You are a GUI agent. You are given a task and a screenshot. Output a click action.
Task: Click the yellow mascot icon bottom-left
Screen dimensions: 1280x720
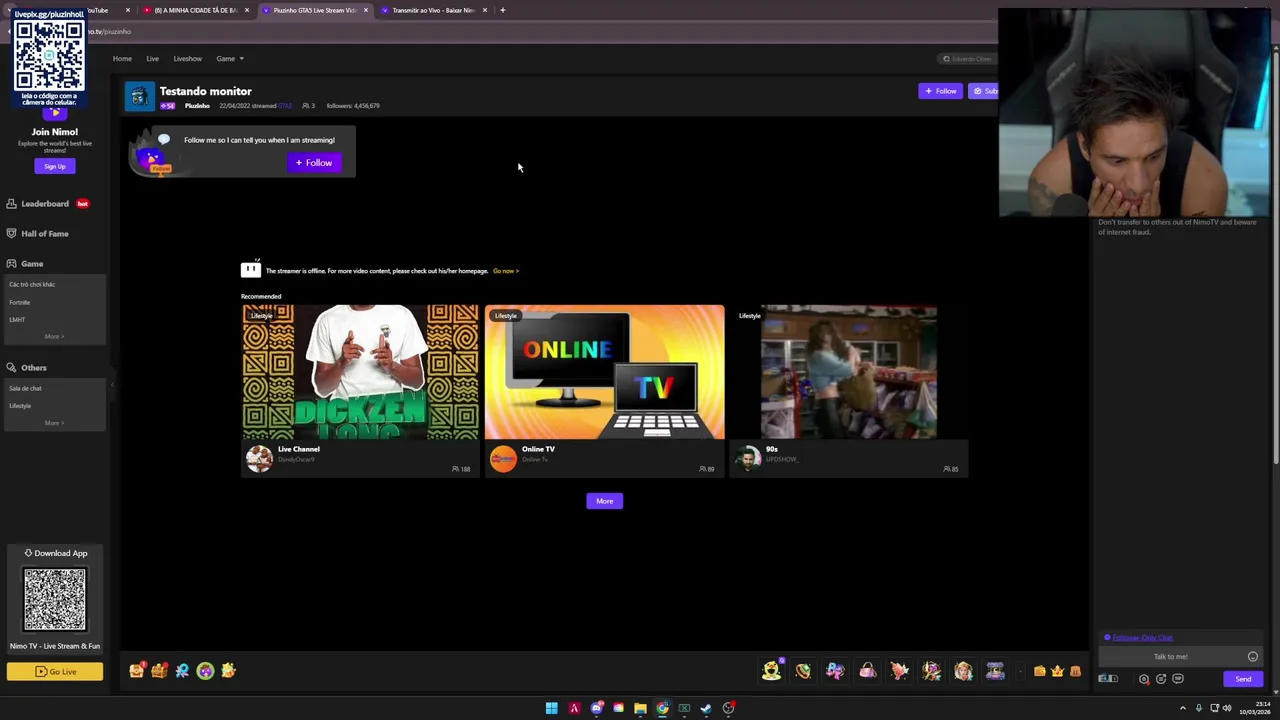228,671
